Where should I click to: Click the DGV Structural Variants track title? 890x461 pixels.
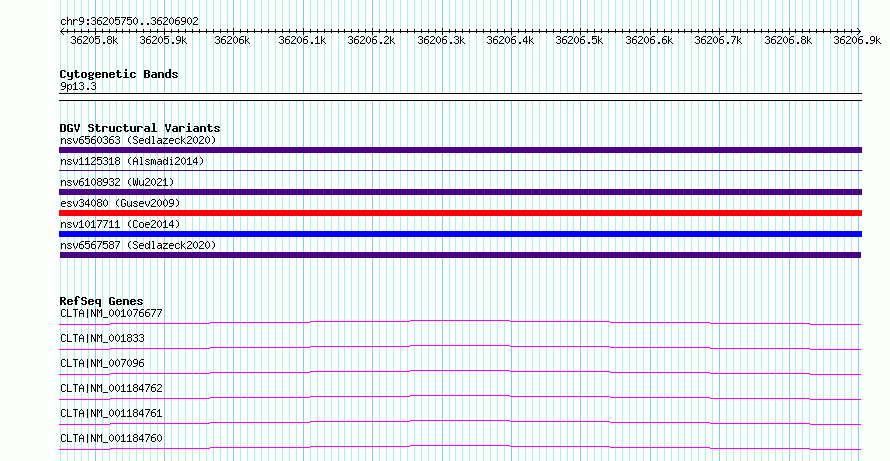140,128
